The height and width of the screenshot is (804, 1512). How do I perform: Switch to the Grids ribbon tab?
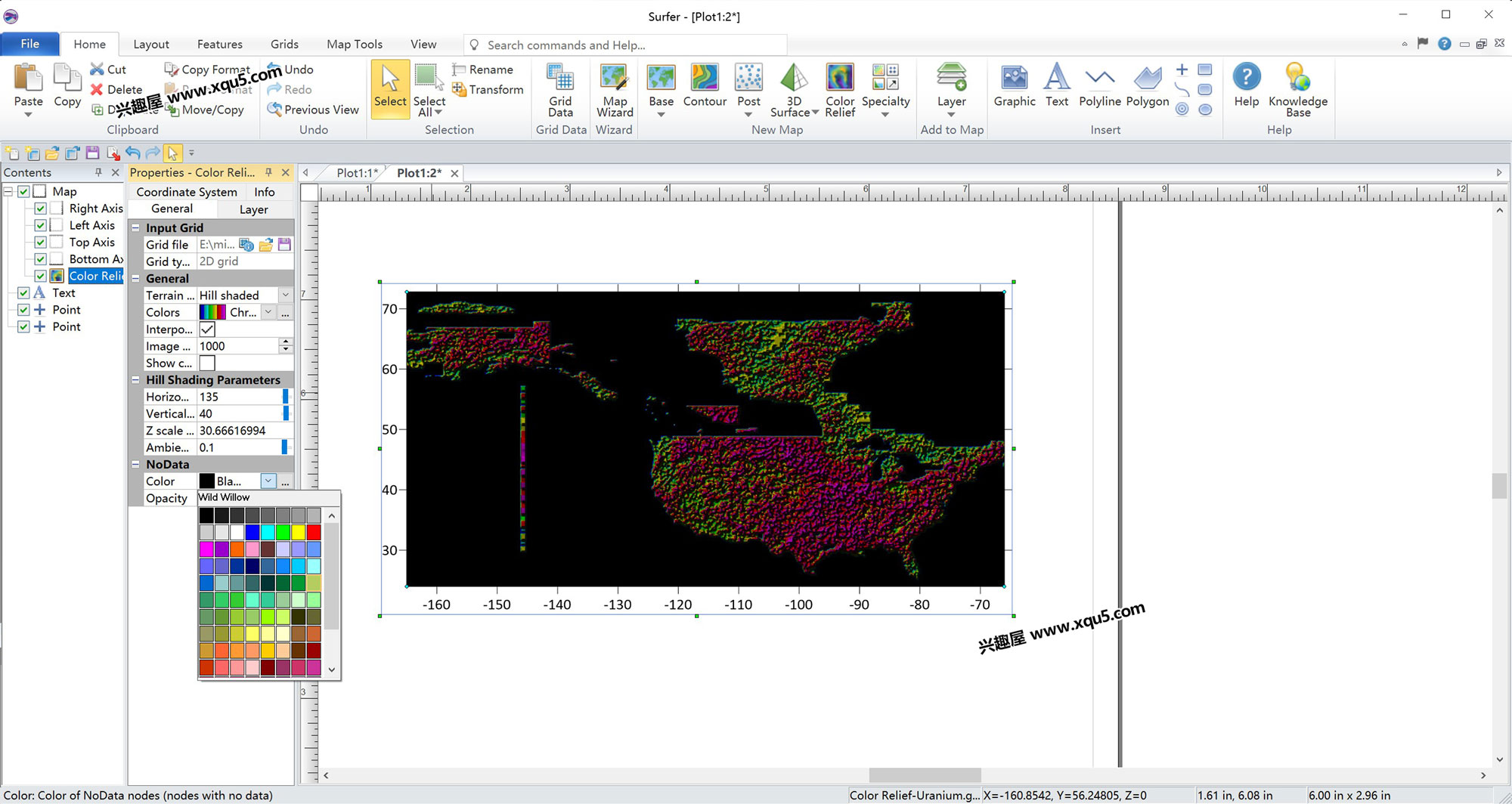[284, 45]
